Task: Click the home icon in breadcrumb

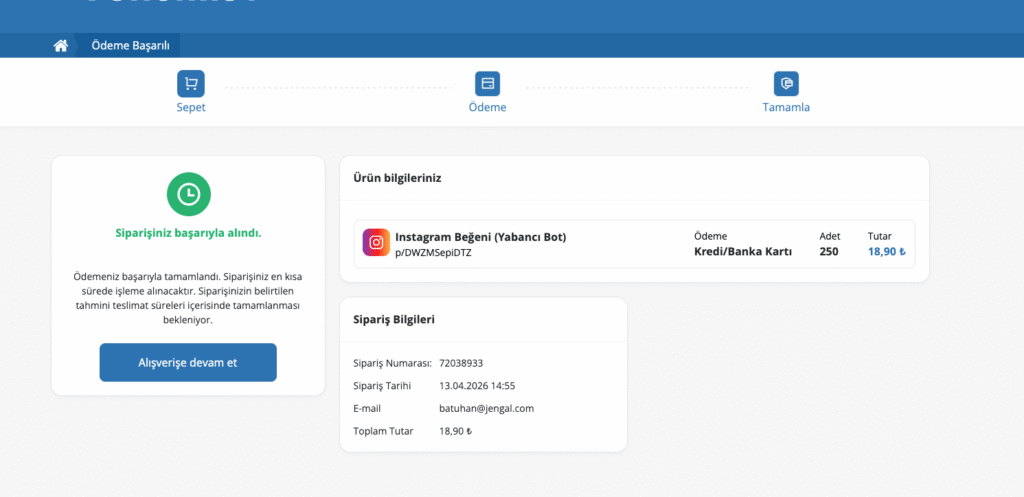Action: point(61,46)
